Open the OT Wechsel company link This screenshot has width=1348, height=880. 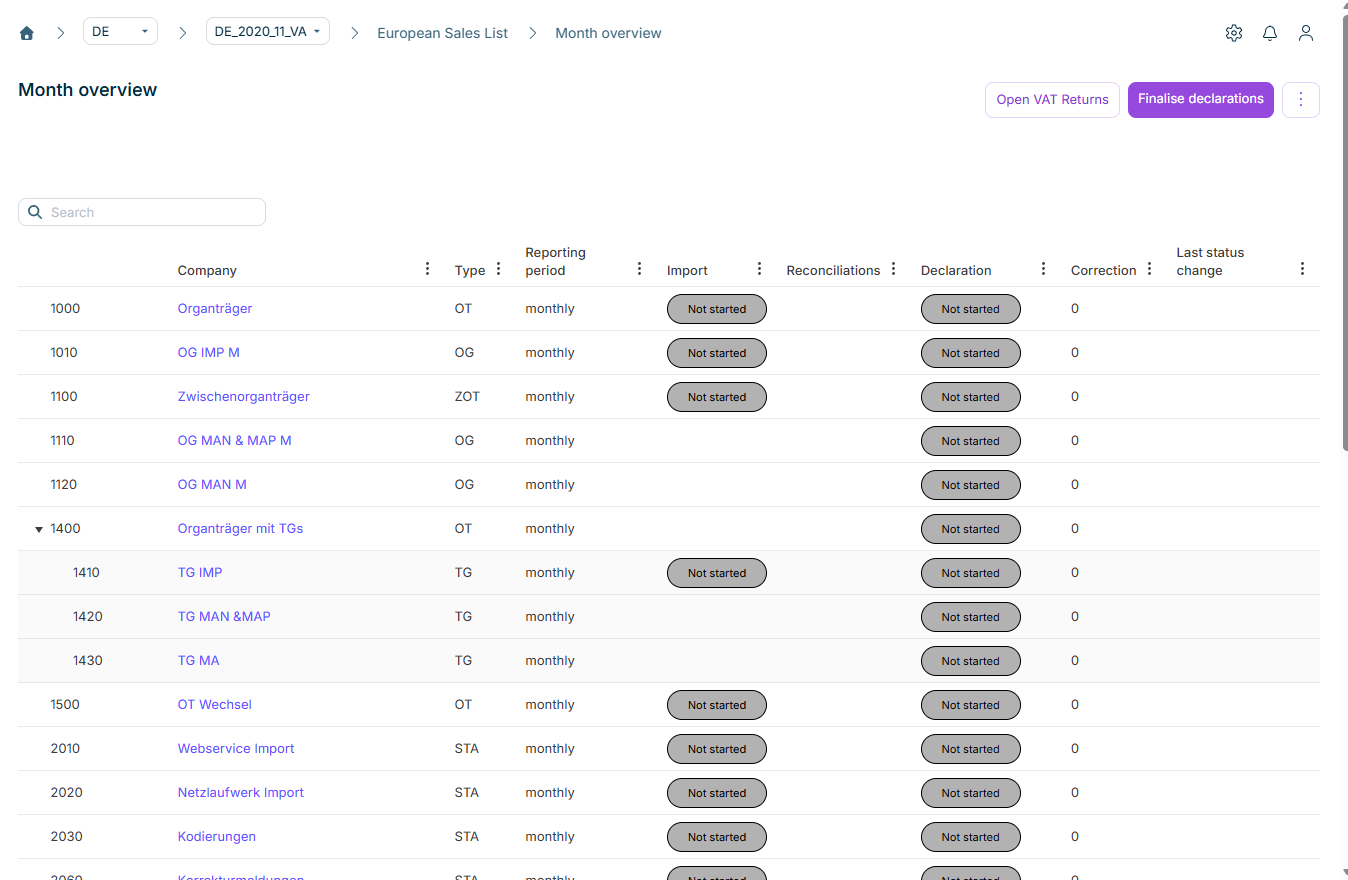215,705
